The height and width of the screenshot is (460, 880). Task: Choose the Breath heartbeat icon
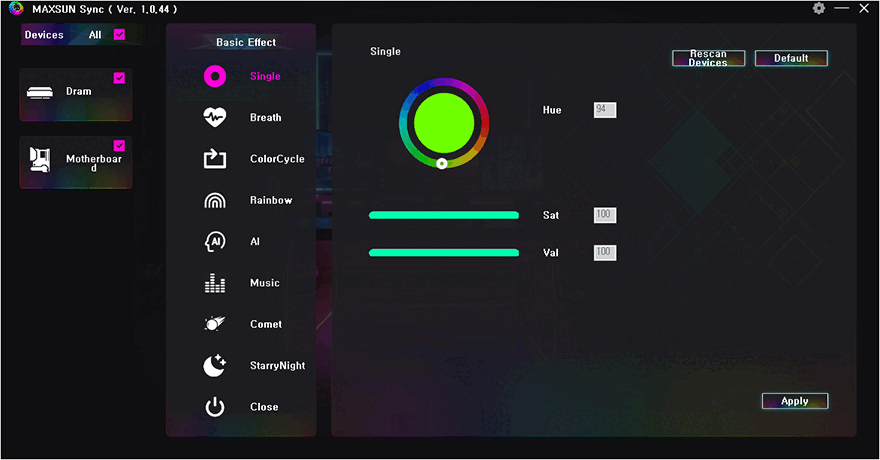[x=214, y=117]
